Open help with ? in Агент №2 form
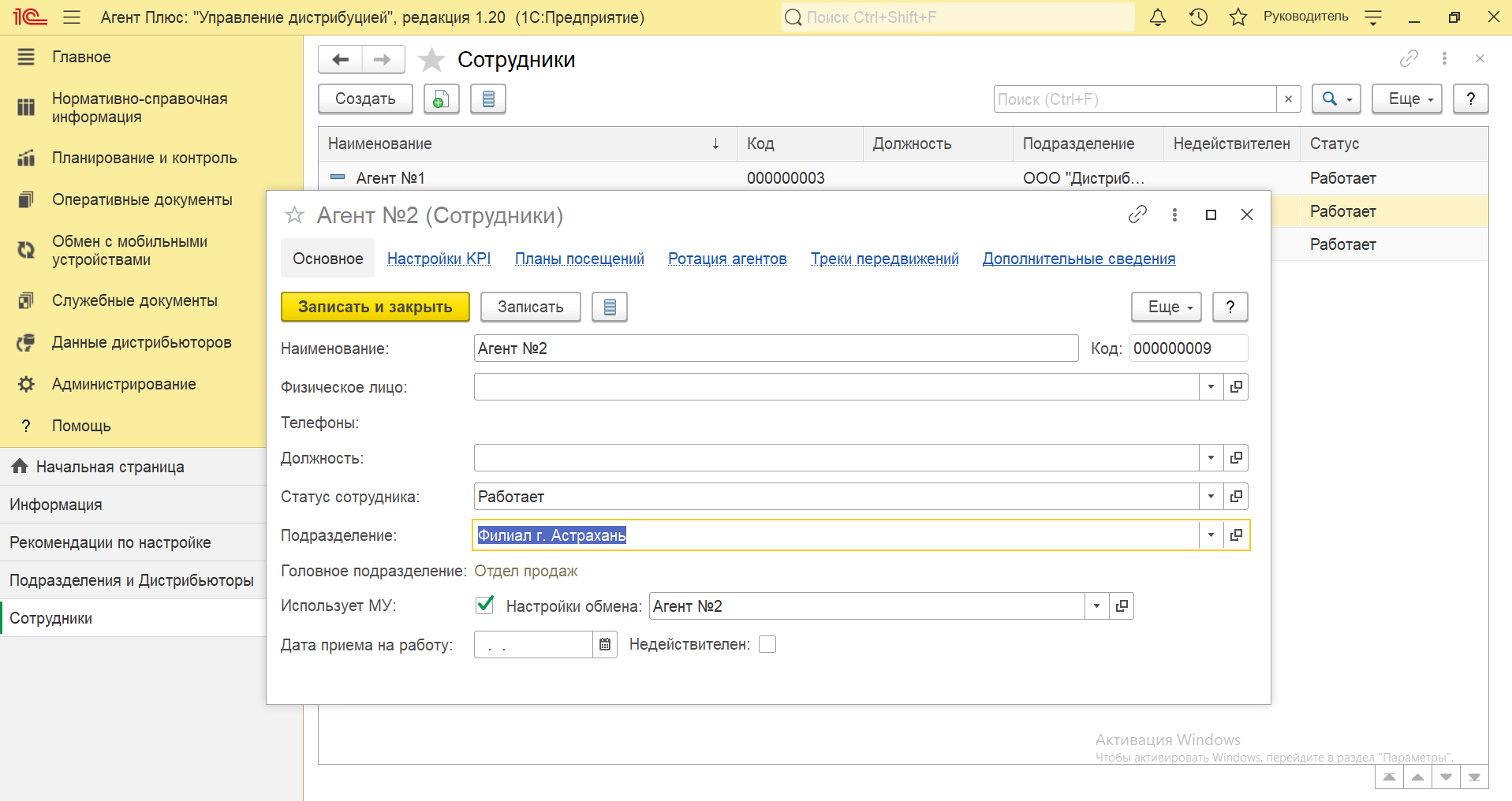This screenshot has width=1512, height=801. point(1230,307)
